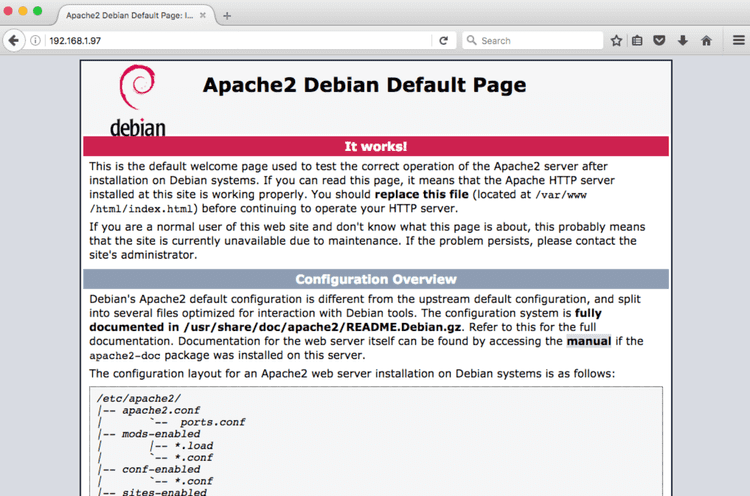Click the sites-enabled tree entry
750x496 pixels.
tap(164, 492)
